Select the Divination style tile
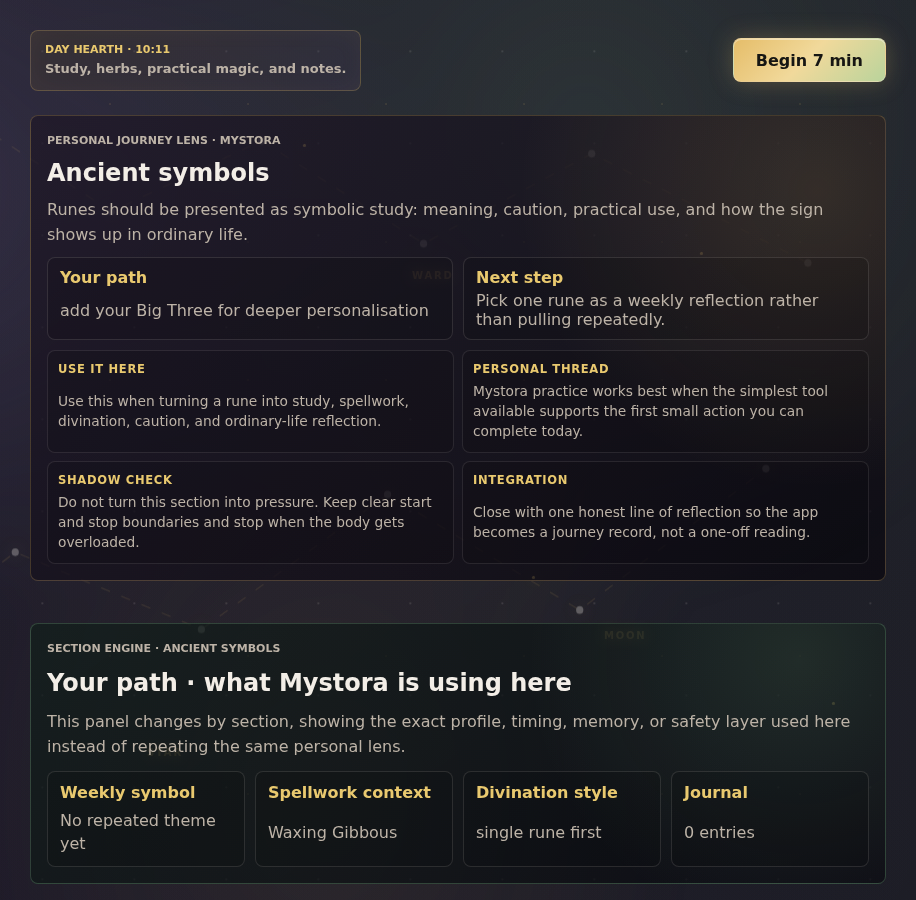The height and width of the screenshot is (900, 916). (562, 819)
